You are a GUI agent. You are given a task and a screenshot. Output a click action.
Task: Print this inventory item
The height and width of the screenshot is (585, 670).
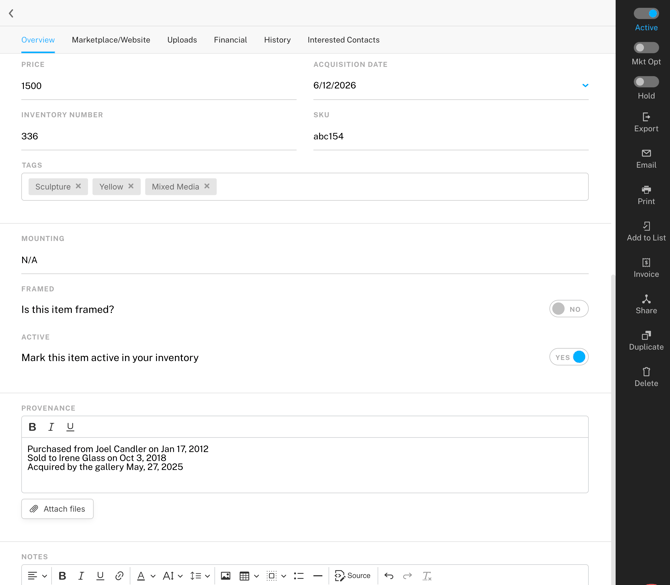[x=646, y=195]
